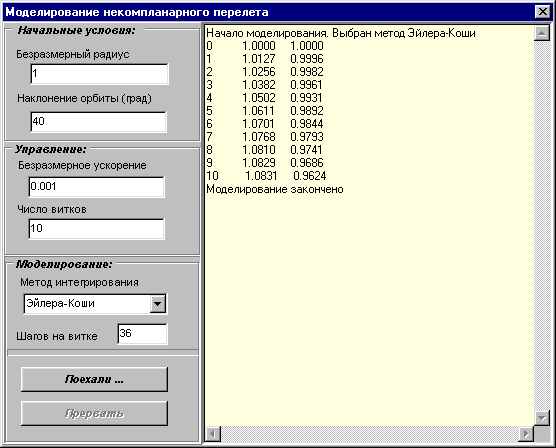The height and width of the screenshot is (448, 556).
Task: Click the value 1.0256 in row 2
Action: [259, 72]
